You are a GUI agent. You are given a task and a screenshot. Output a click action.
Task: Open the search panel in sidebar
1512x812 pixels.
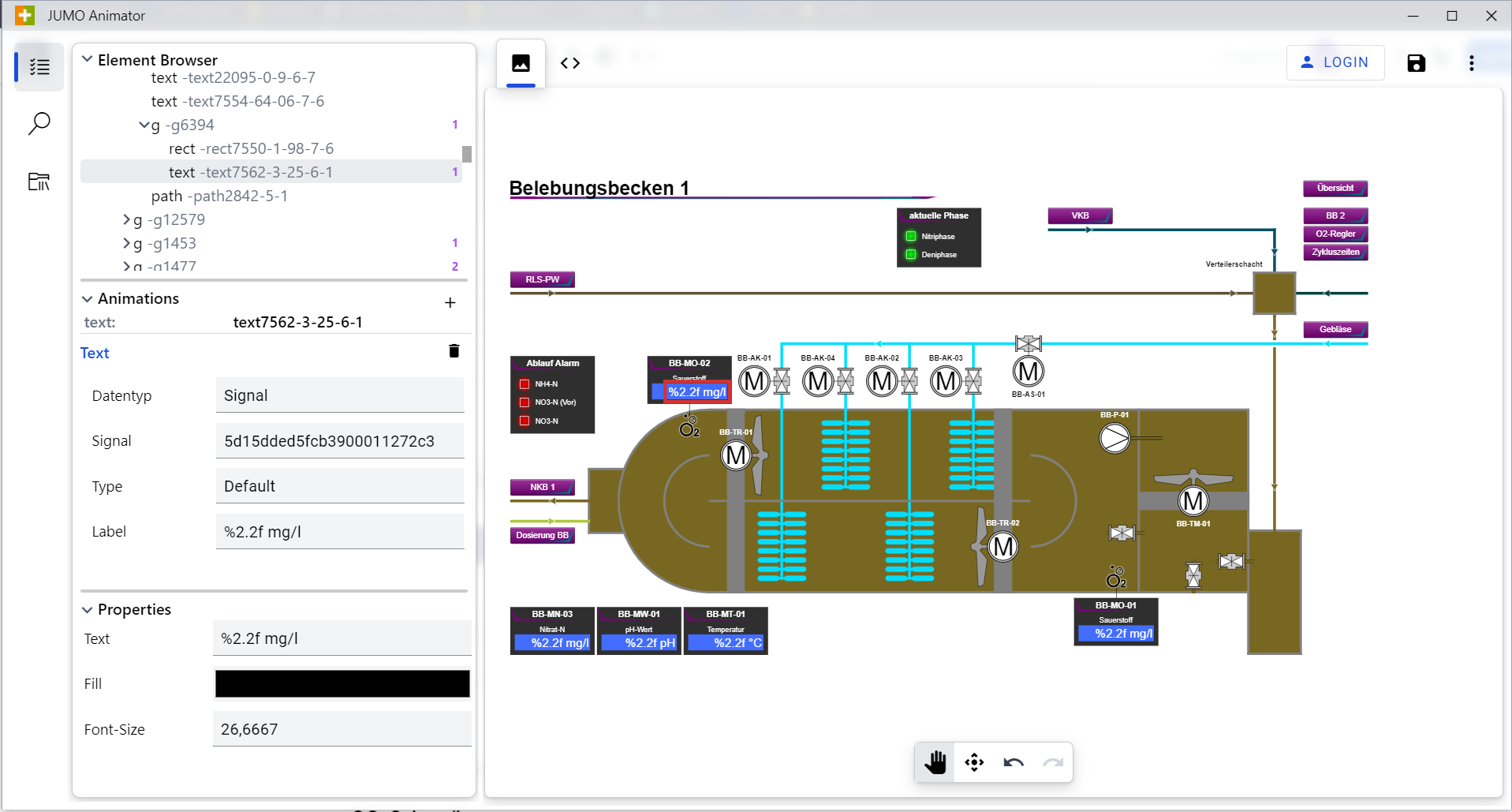[x=39, y=124]
